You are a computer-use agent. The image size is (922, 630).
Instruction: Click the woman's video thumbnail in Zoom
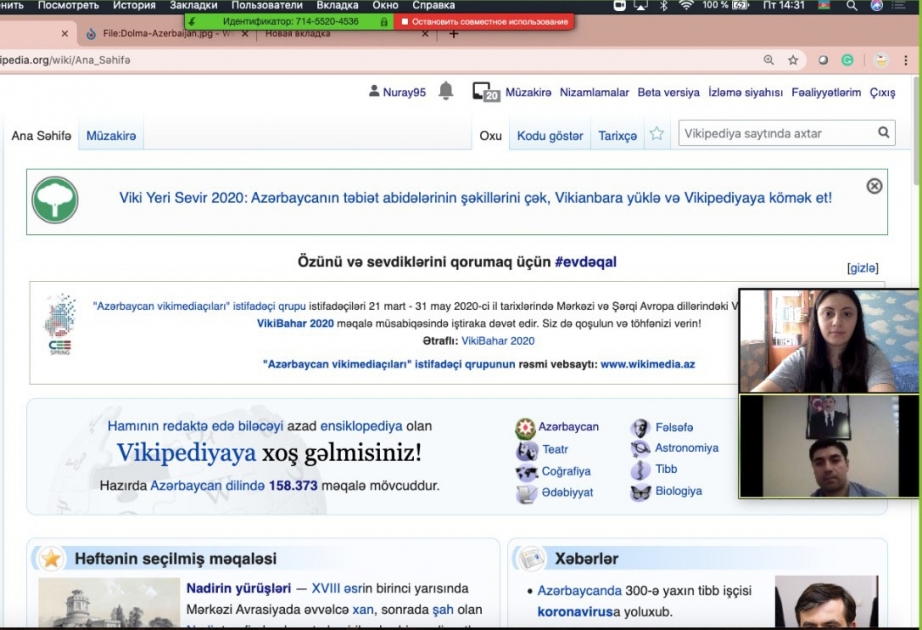[x=829, y=341]
